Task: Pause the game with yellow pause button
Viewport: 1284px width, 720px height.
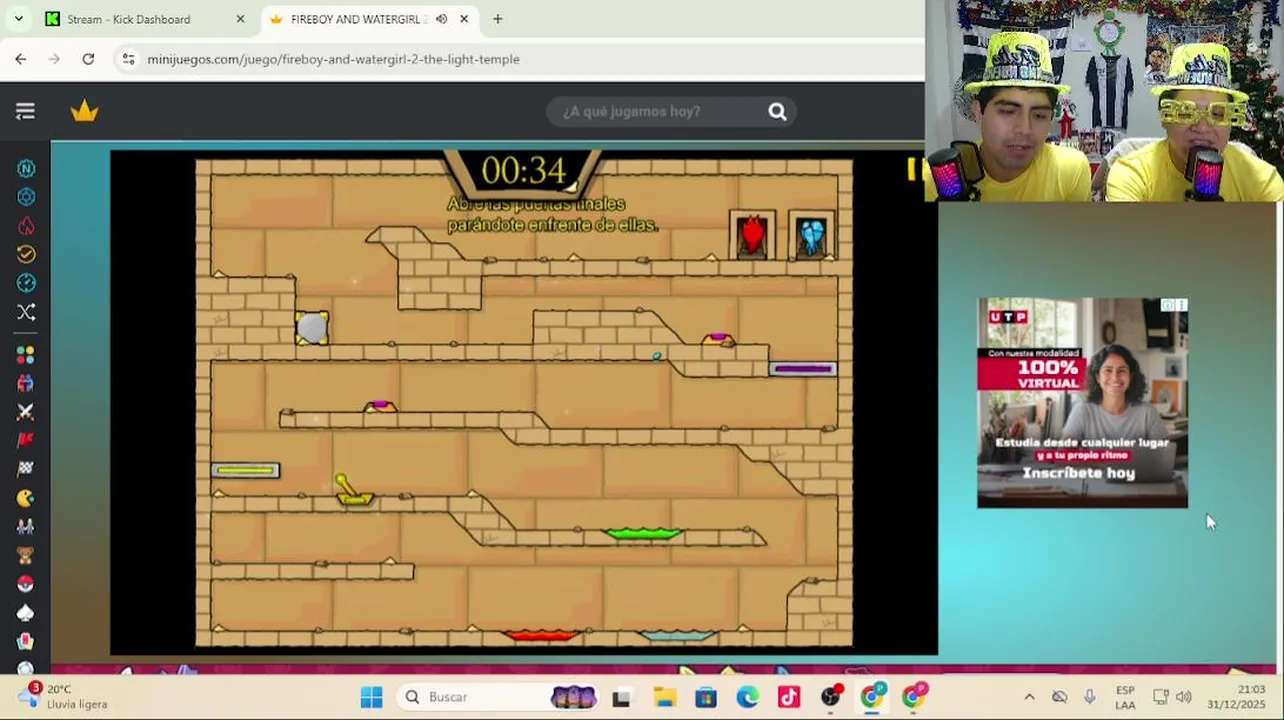Action: (x=914, y=170)
